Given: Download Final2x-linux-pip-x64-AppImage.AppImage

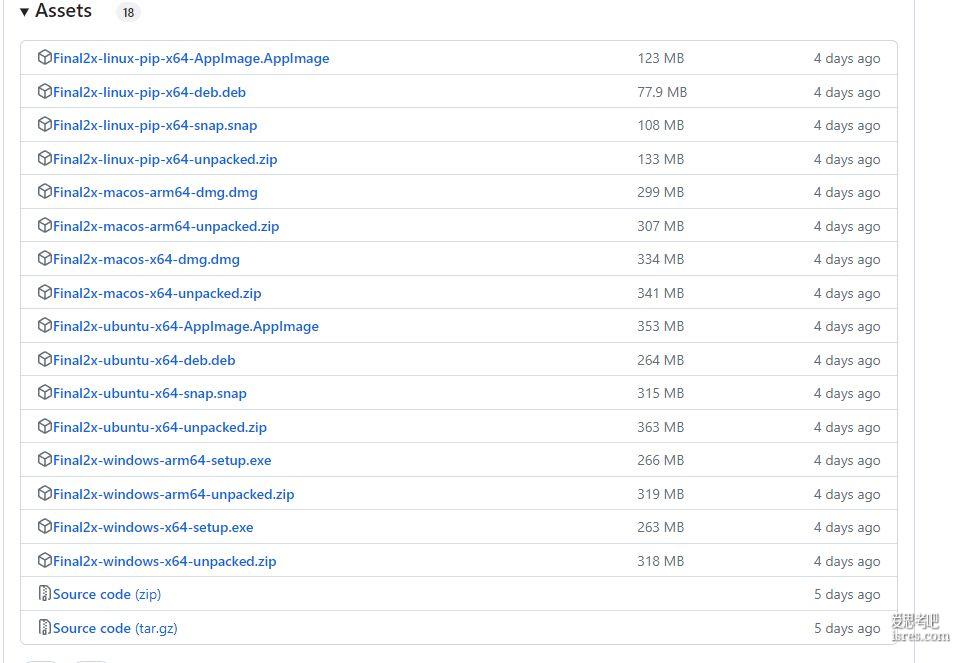Looking at the screenshot, I should pyautogui.click(x=191, y=58).
